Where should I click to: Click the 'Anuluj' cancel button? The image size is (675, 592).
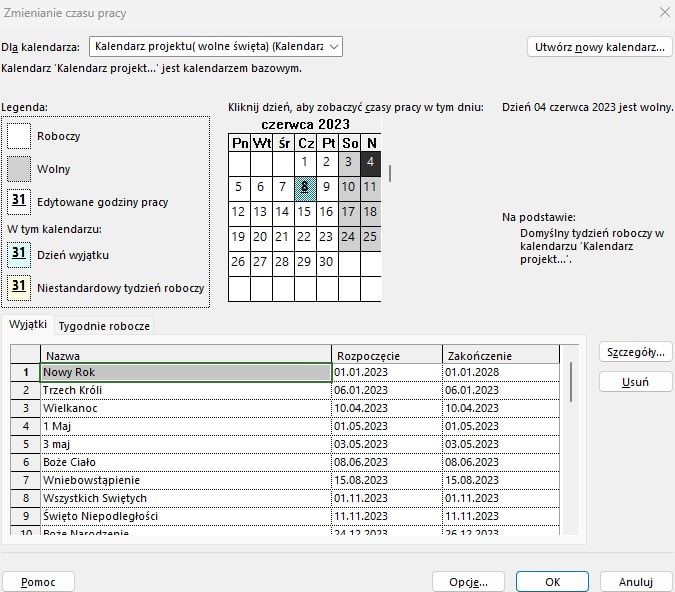click(635, 581)
